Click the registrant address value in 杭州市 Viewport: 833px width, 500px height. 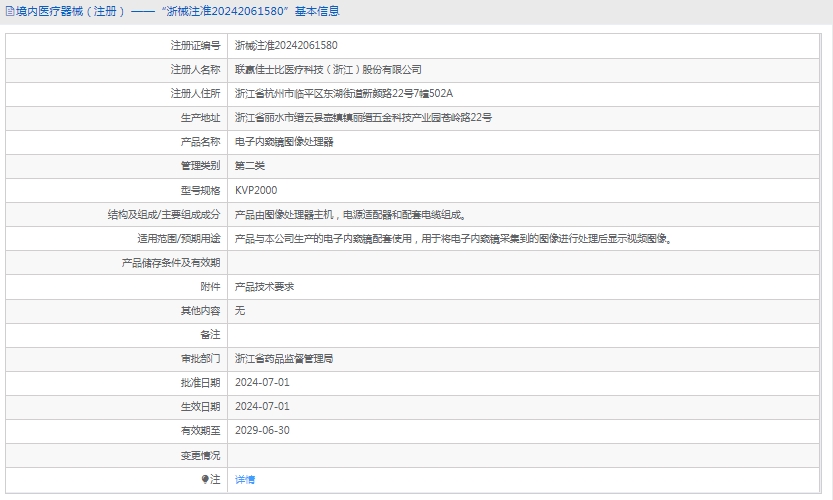click(x=343, y=94)
